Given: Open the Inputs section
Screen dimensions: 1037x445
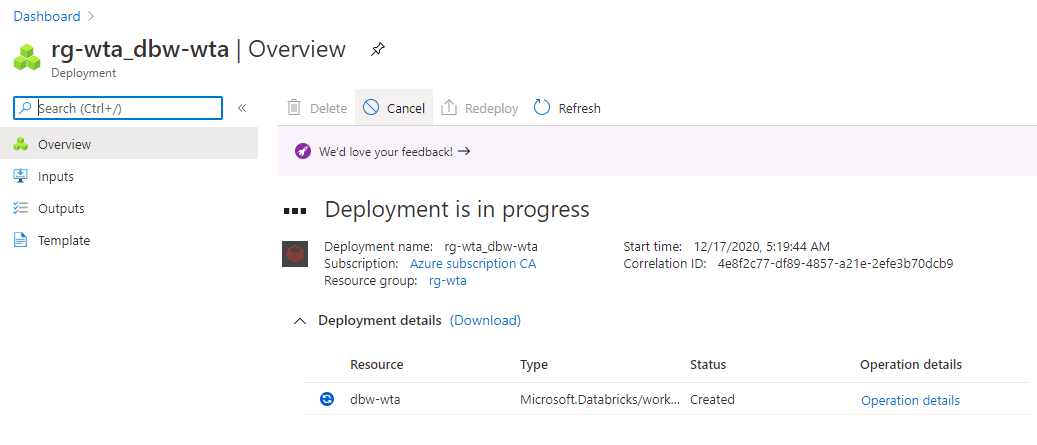Looking at the screenshot, I should pyautogui.click(x=56, y=176).
